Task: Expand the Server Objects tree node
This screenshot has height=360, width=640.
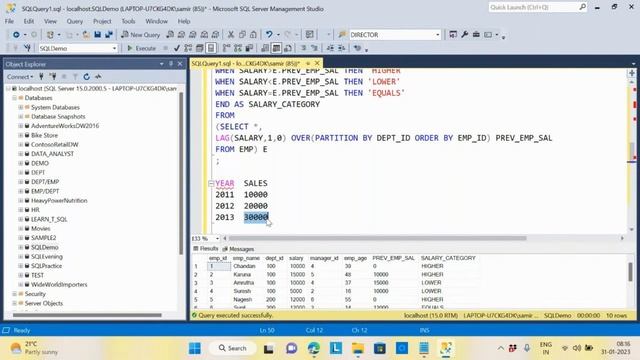Action: pos(14,303)
